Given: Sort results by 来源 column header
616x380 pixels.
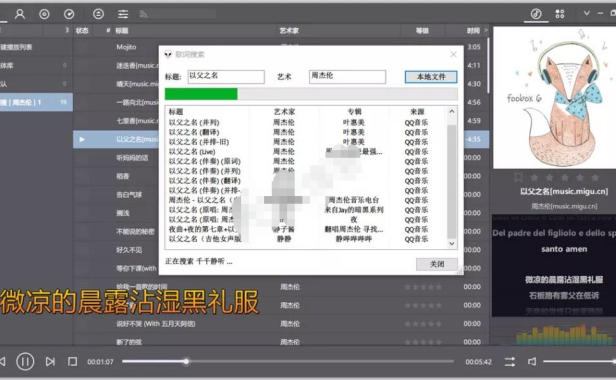Looking at the screenshot, I should pos(417,112).
